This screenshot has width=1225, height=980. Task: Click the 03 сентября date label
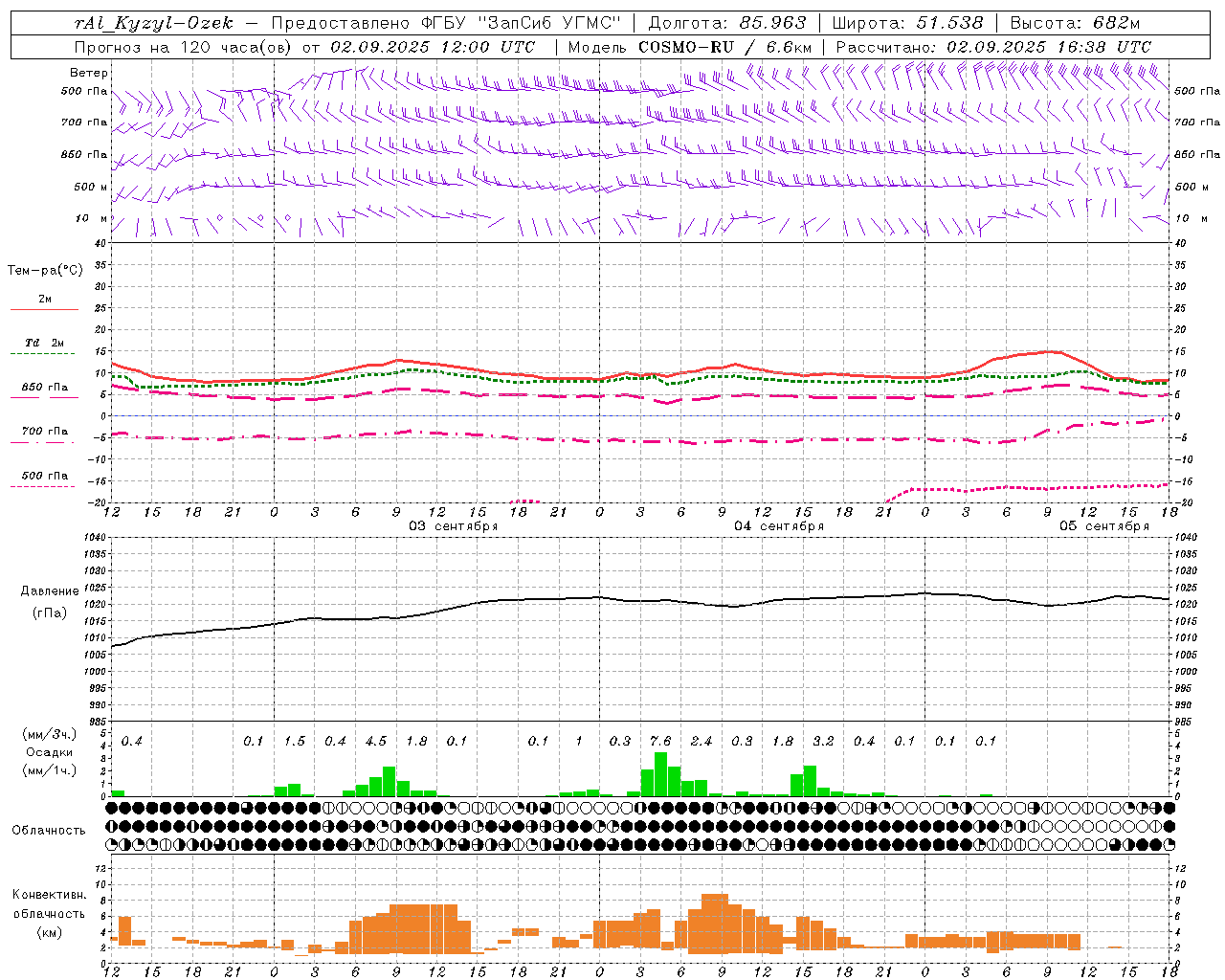coord(454,526)
